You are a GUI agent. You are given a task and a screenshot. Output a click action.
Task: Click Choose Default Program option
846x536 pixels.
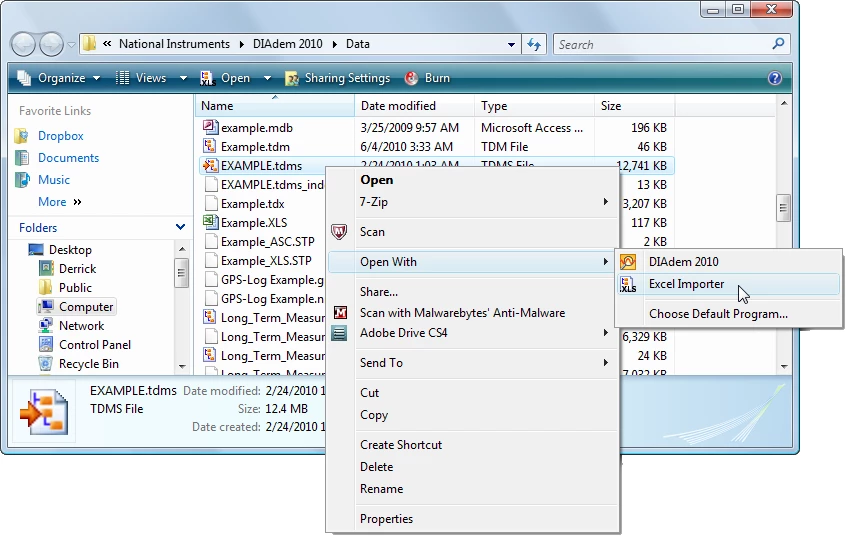[x=717, y=314]
